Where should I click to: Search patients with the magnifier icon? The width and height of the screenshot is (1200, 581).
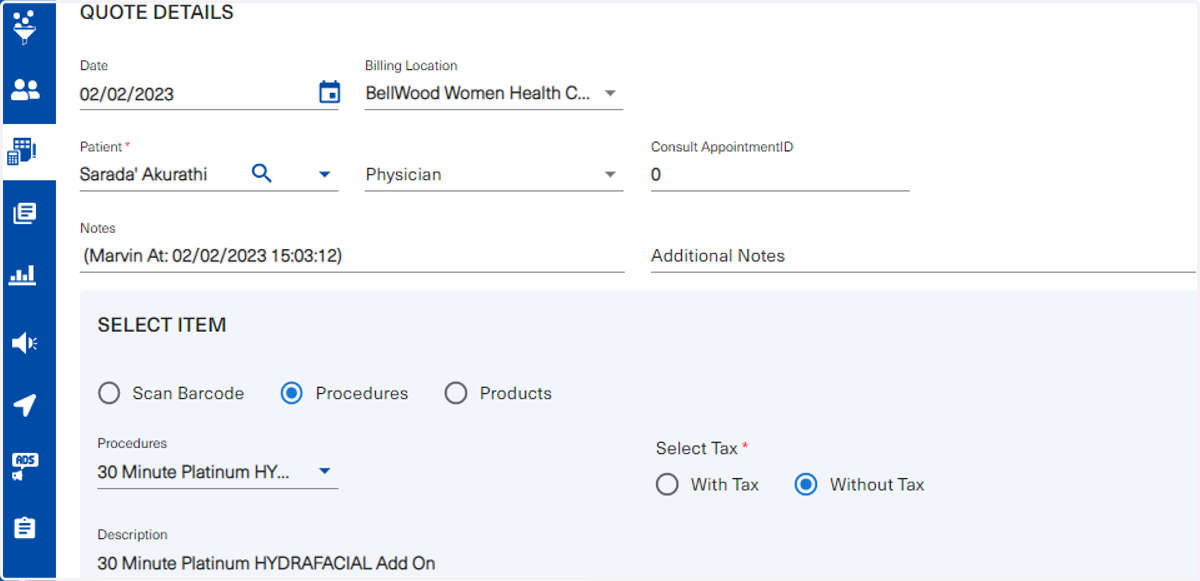click(261, 173)
